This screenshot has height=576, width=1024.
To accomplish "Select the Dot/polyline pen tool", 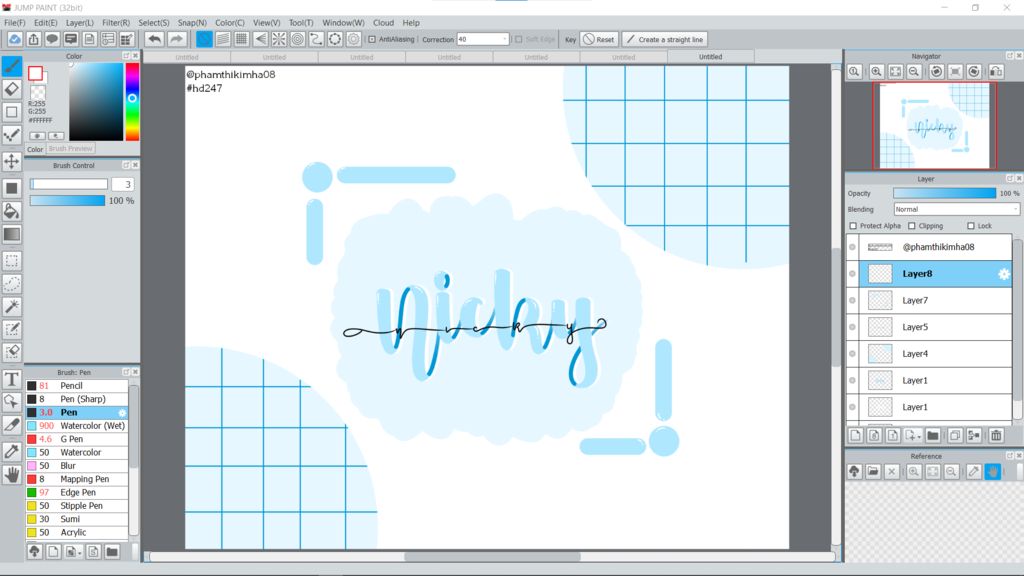I will [12, 135].
